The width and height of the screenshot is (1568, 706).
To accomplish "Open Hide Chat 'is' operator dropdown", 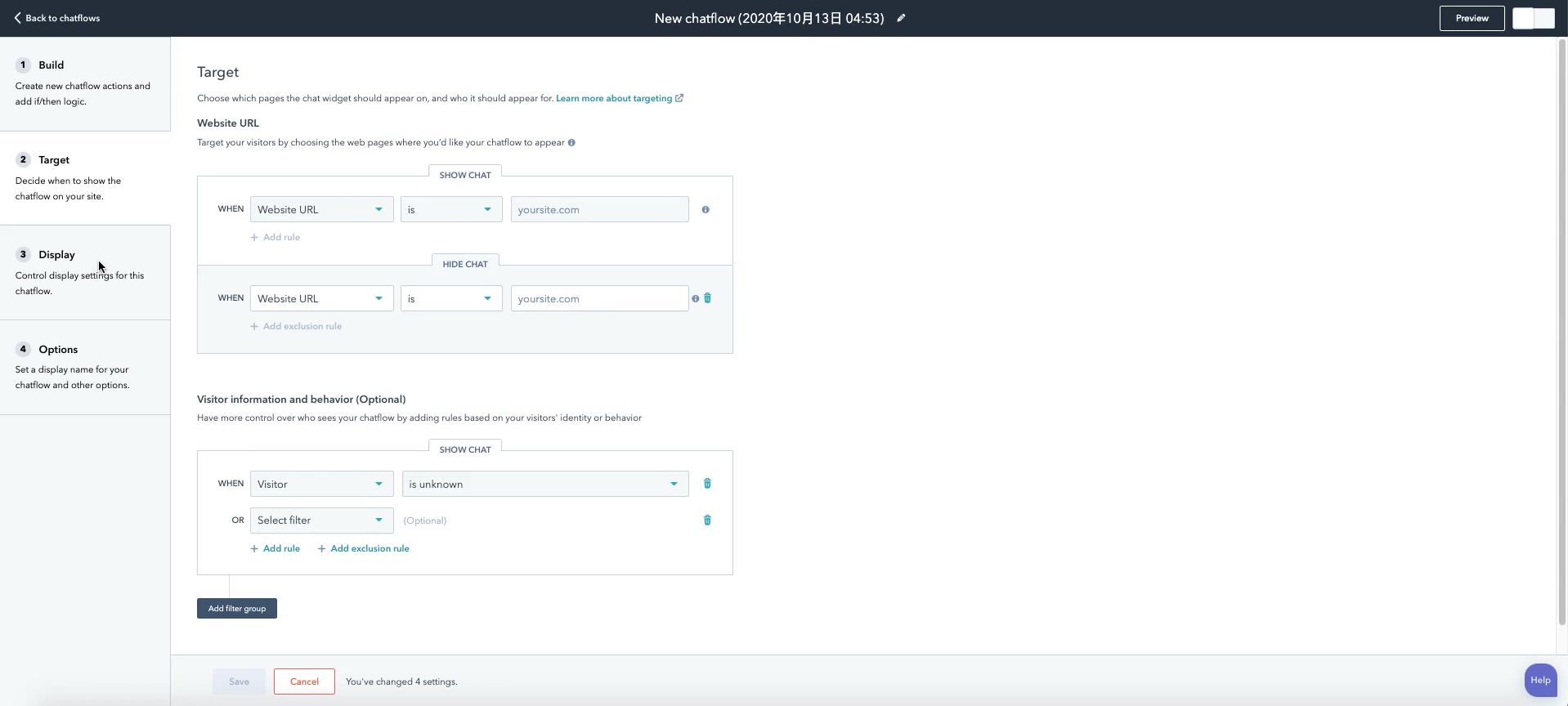I will click(x=450, y=298).
